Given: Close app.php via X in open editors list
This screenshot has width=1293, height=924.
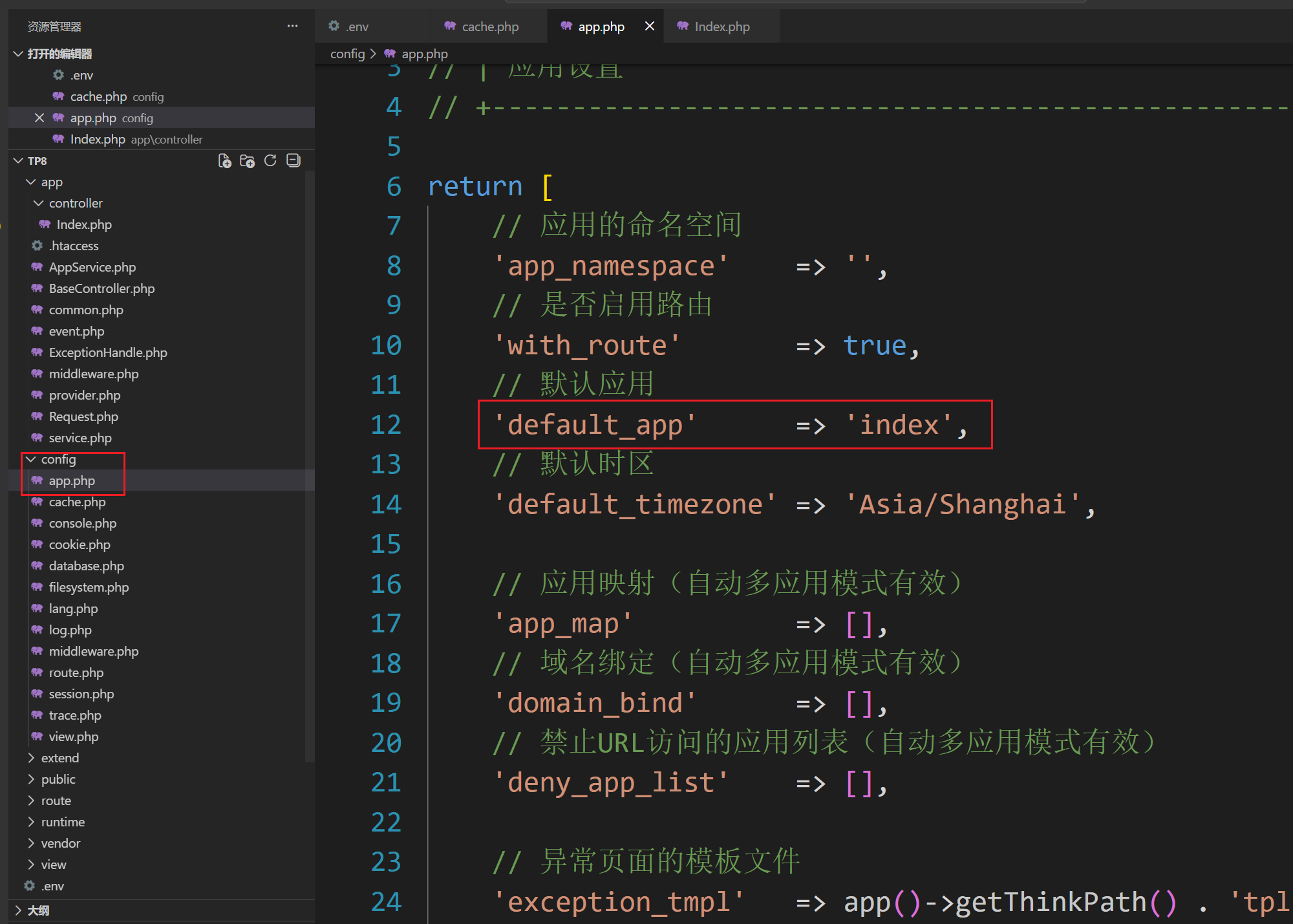Looking at the screenshot, I should (39, 118).
